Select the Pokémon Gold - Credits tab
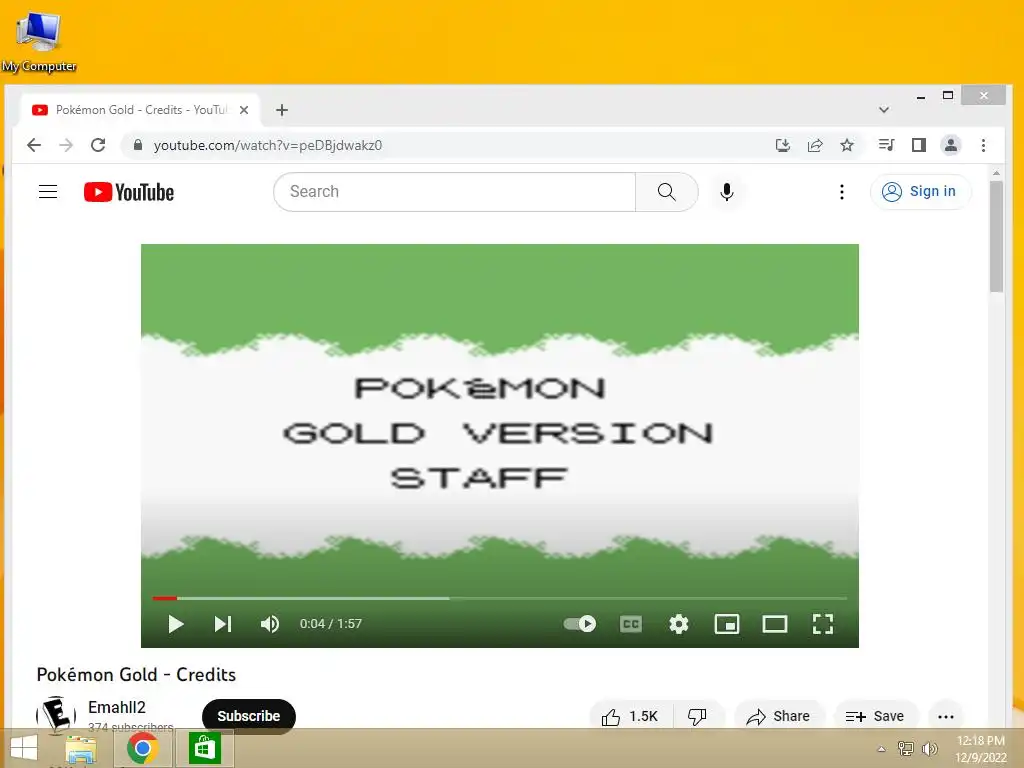 point(140,110)
